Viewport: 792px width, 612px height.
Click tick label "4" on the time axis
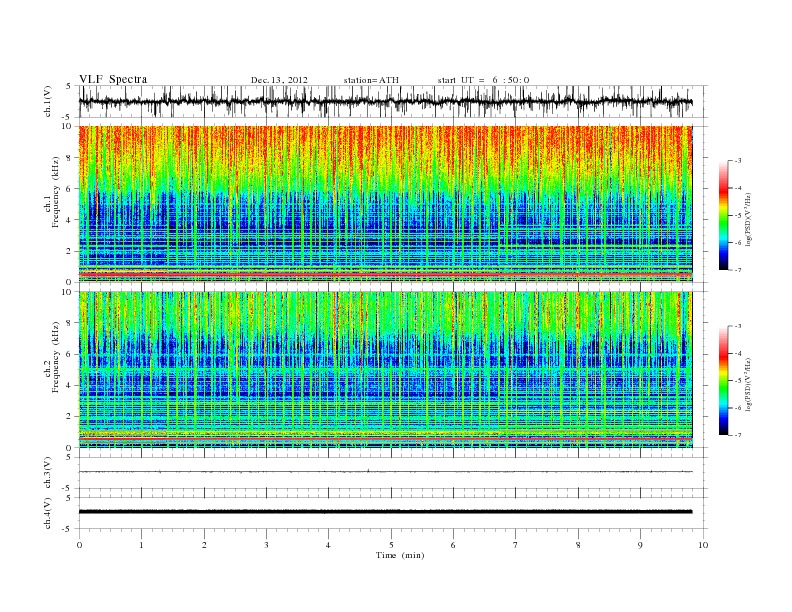tap(329, 545)
